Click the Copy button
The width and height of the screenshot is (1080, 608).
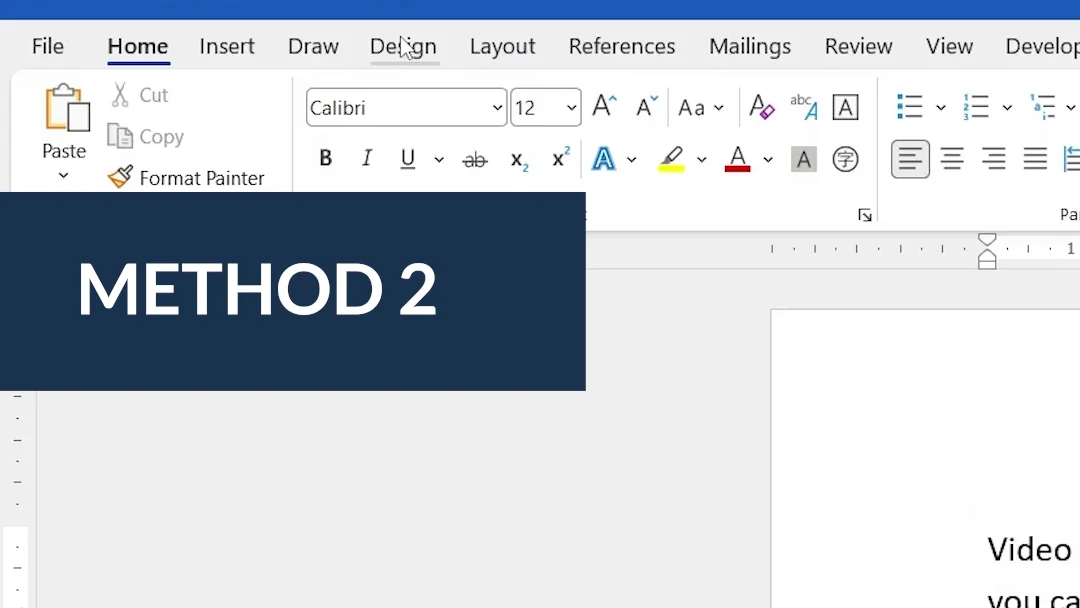[146, 136]
